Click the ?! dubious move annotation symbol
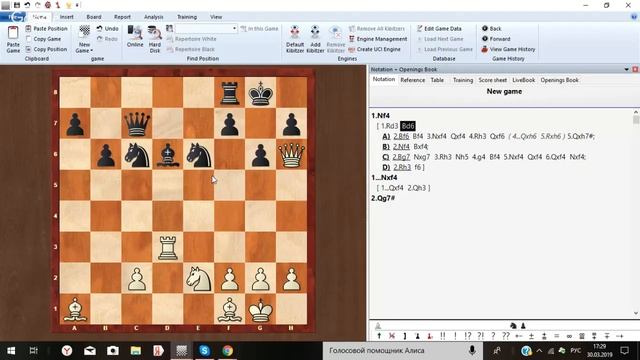 pos(480,336)
